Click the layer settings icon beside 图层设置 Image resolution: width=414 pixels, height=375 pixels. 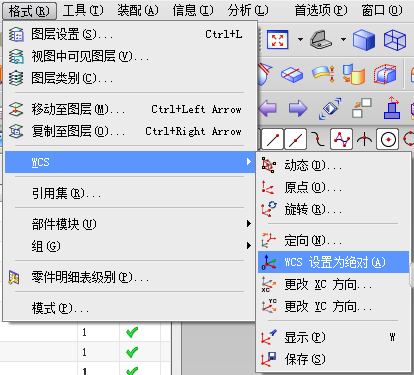[16, 34]
